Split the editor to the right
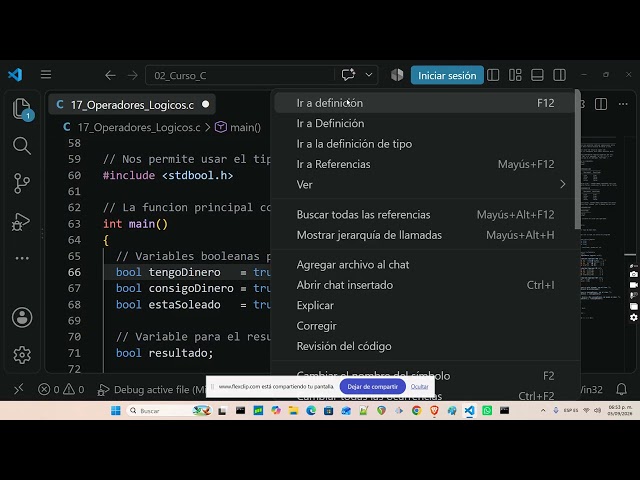 tap(601, 104)
